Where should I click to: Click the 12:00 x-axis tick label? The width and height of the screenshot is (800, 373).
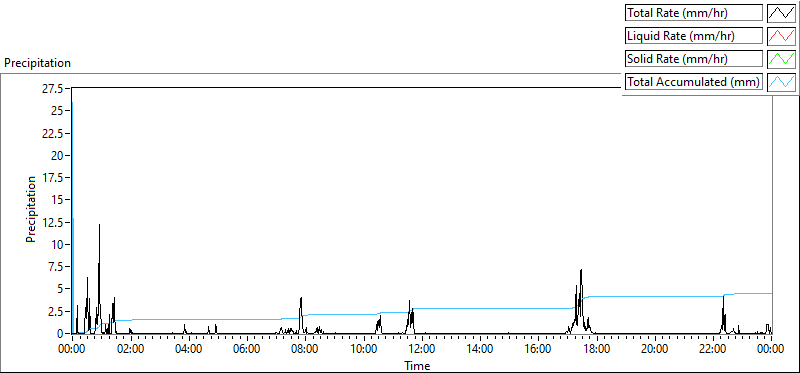(x=421, y=350)
